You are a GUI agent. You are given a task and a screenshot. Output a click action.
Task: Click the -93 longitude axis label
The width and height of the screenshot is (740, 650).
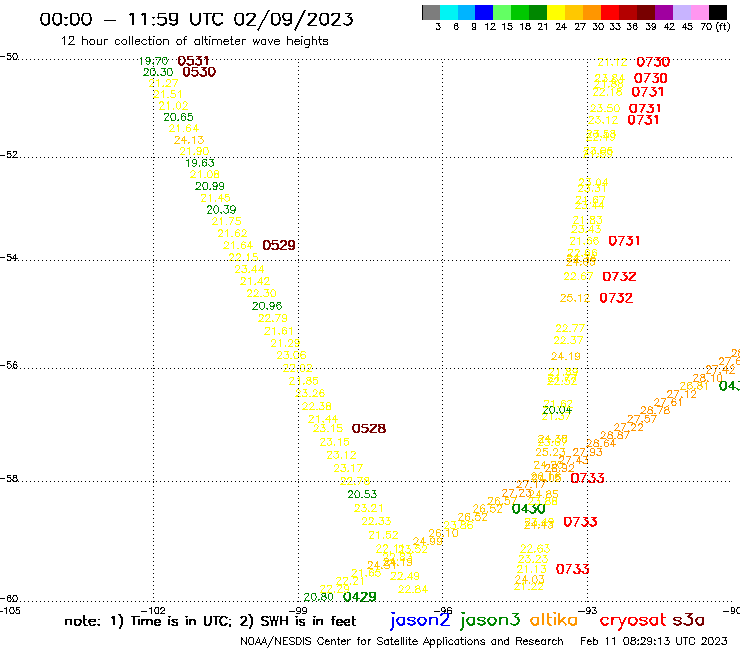588,611
